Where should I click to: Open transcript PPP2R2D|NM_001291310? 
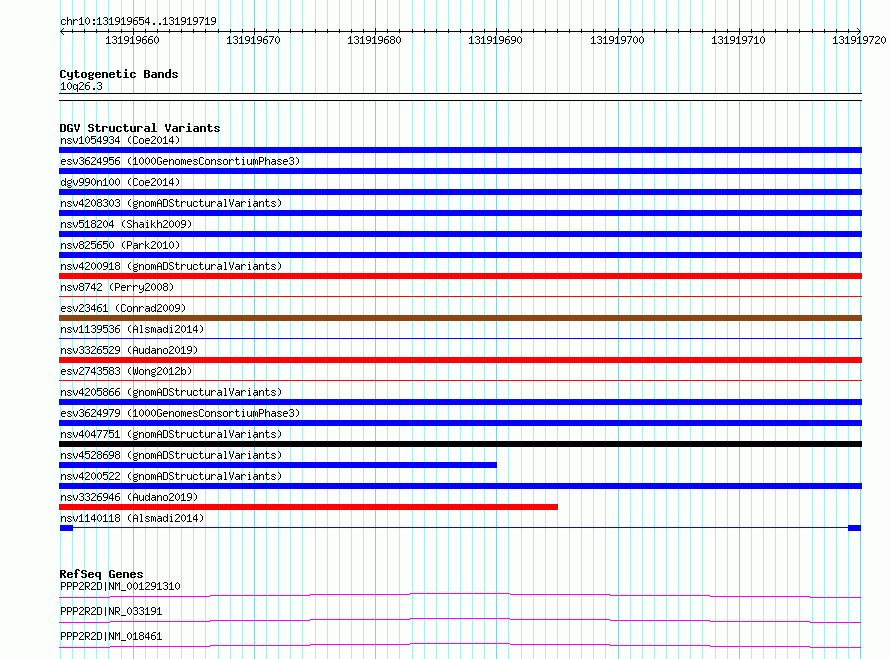120,586
